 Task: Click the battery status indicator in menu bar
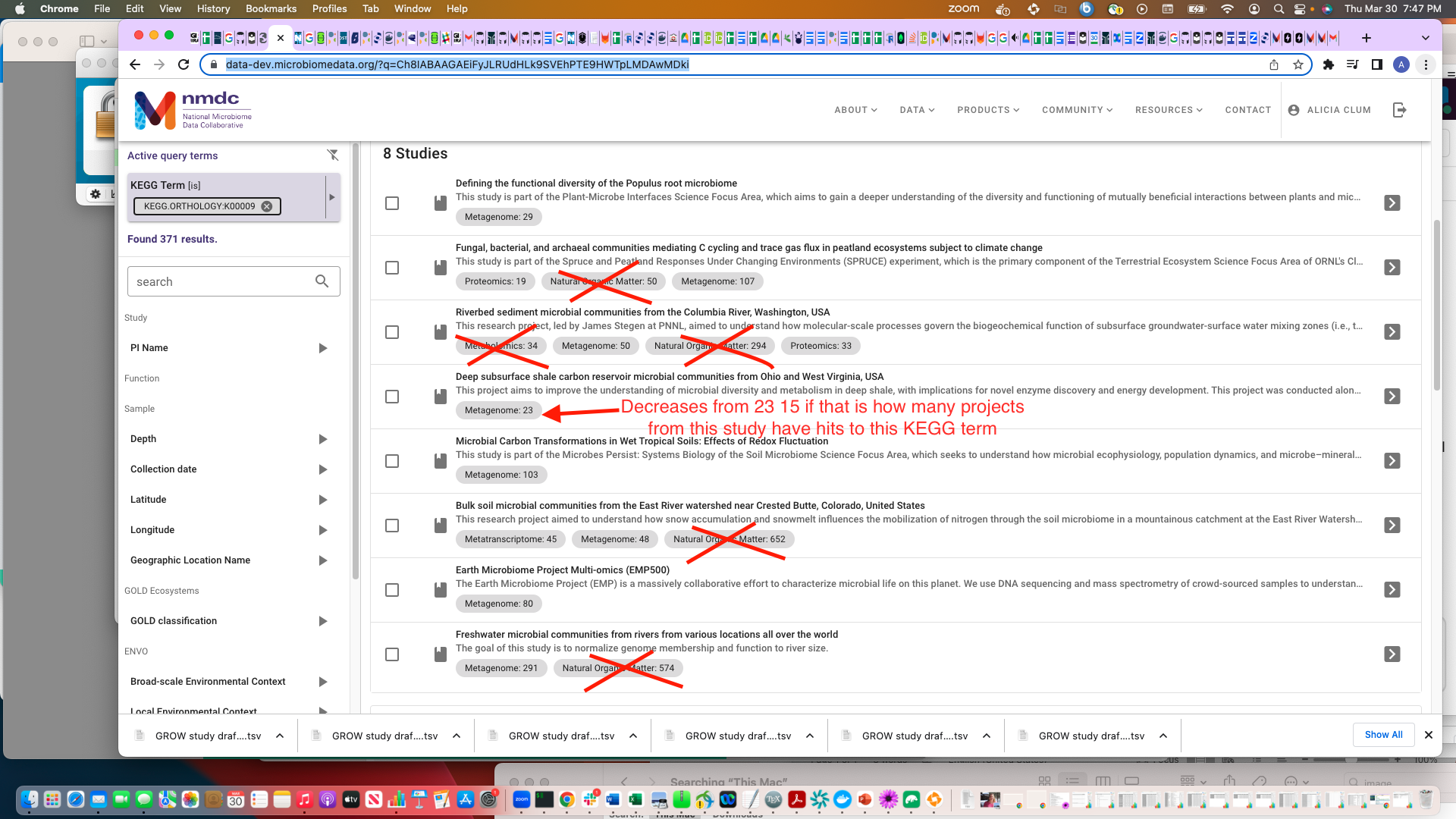[x=1197, y=8]
